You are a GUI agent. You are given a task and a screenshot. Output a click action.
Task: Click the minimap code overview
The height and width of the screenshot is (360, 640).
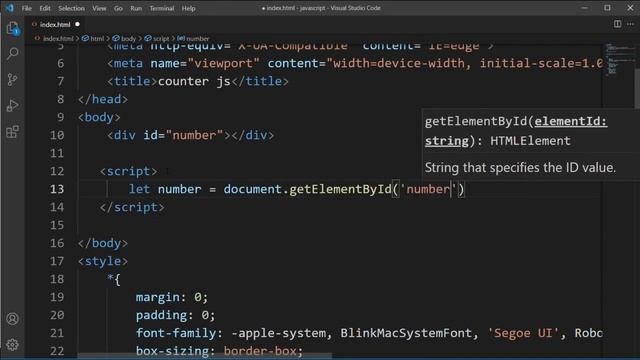point(620,60)
